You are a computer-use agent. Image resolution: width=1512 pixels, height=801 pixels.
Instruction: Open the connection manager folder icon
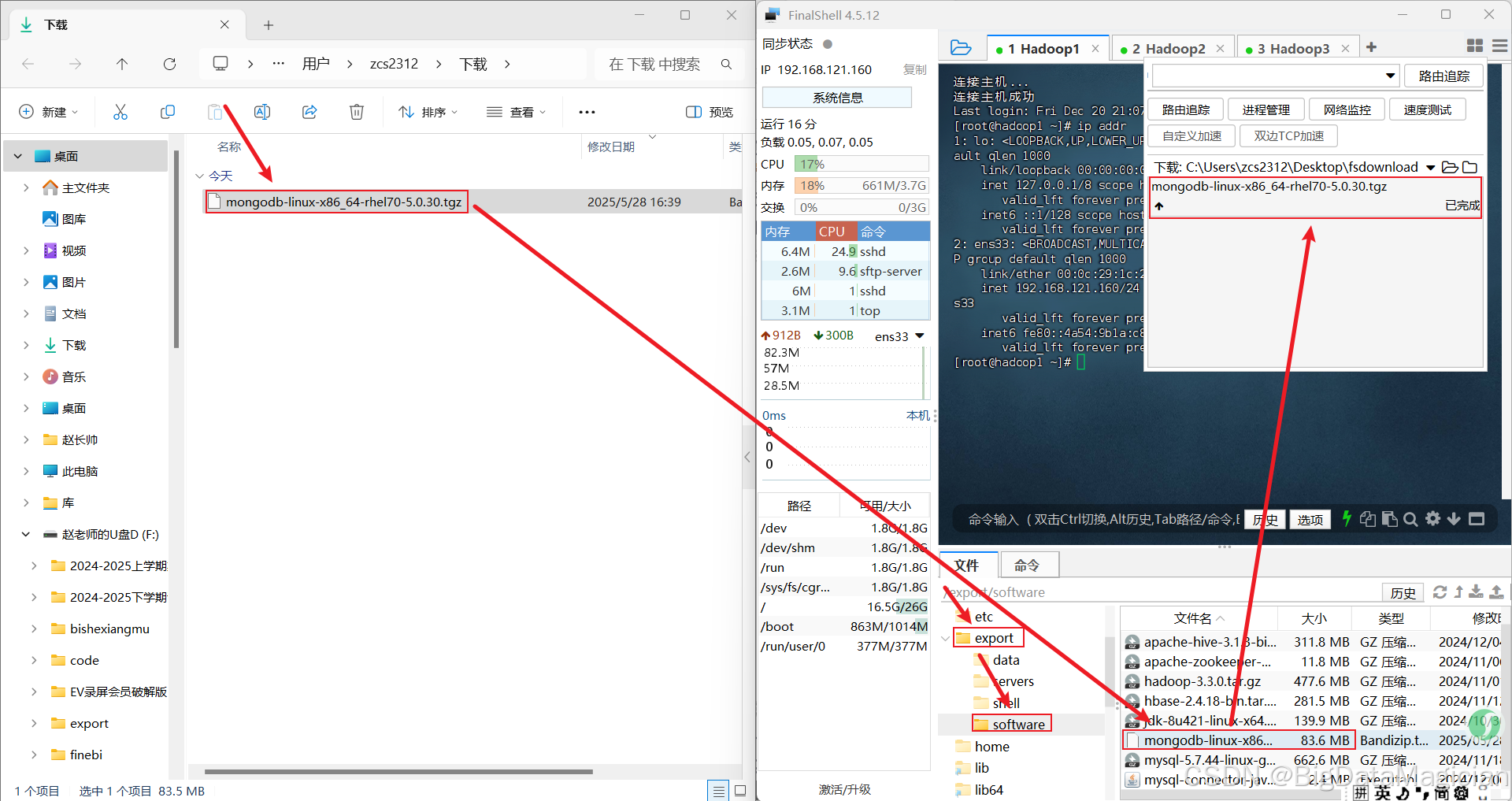961,47
